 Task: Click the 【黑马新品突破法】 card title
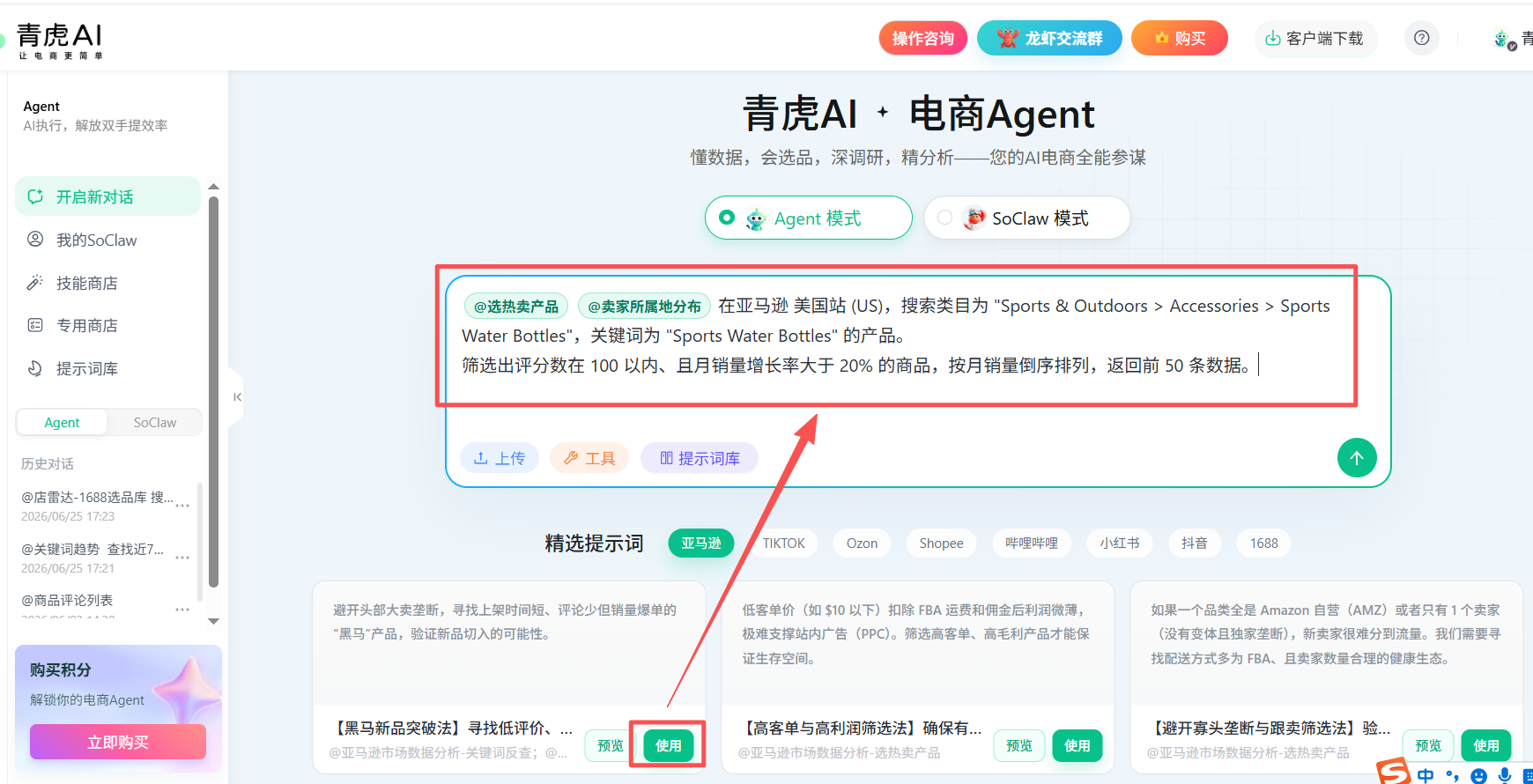(452, 728)
